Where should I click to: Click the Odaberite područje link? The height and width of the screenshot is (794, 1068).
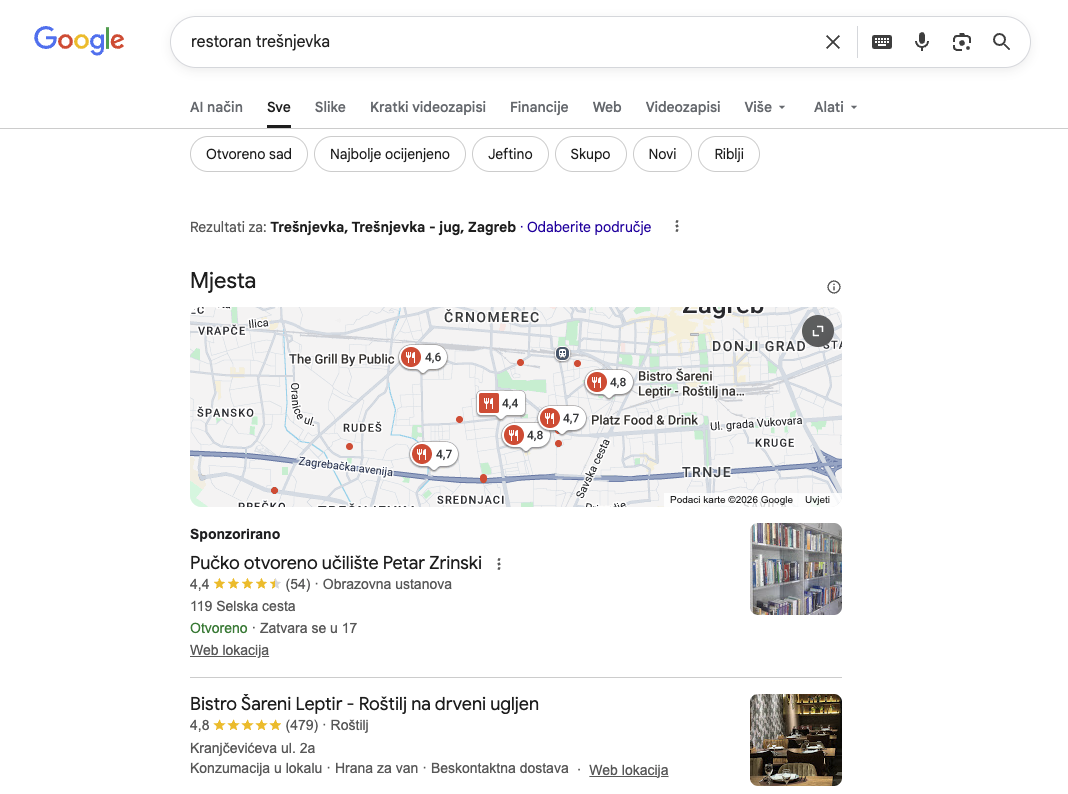[x=589, y=227]
